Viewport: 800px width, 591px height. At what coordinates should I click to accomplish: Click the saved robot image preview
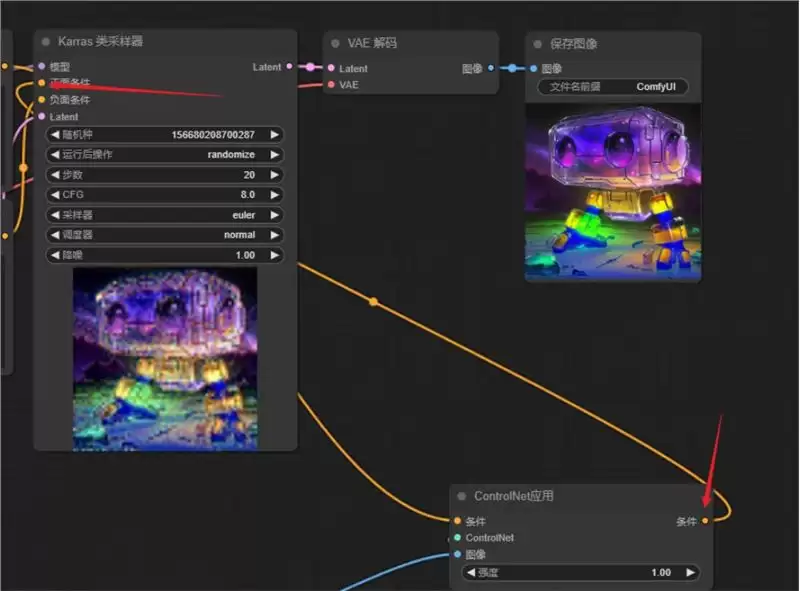point(613,192)
